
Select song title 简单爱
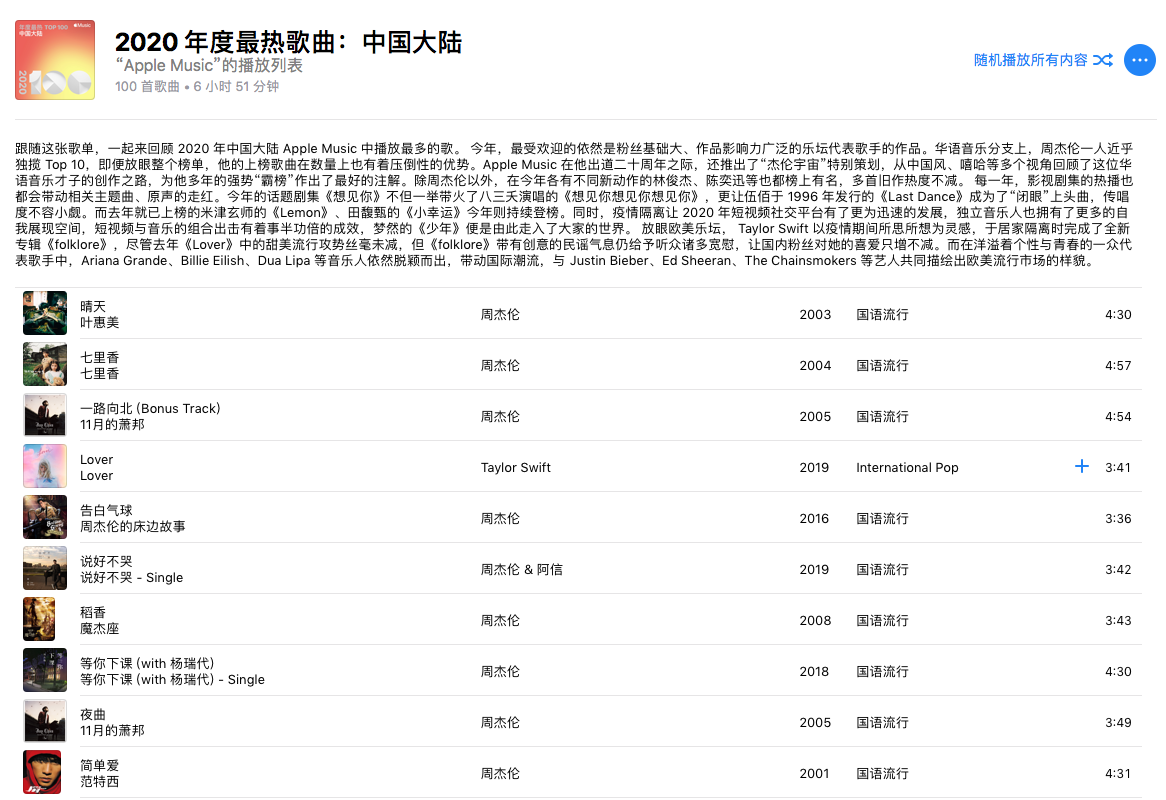100,765
